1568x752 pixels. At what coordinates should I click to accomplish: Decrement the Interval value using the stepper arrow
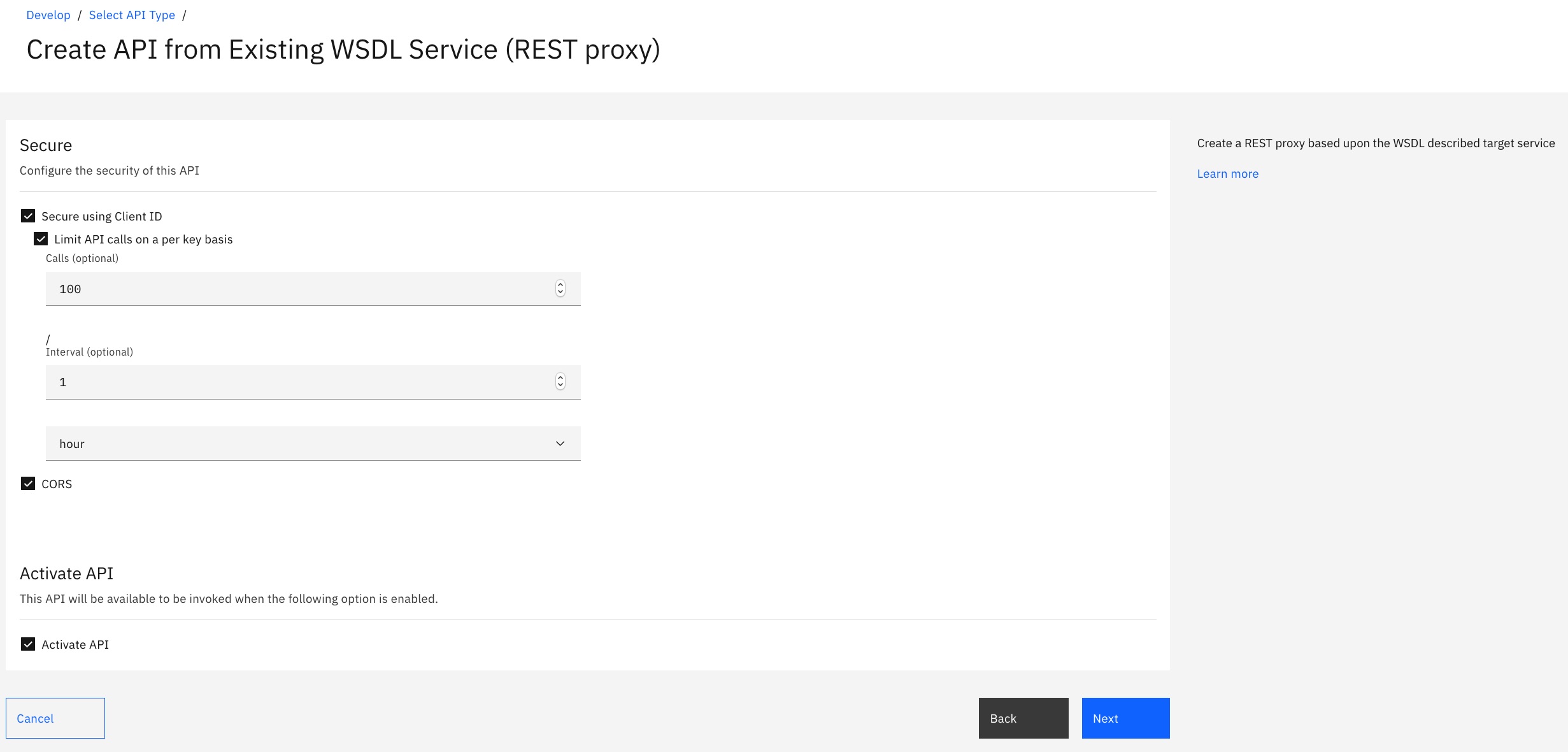pyautogui.click(x=560, y=386)
